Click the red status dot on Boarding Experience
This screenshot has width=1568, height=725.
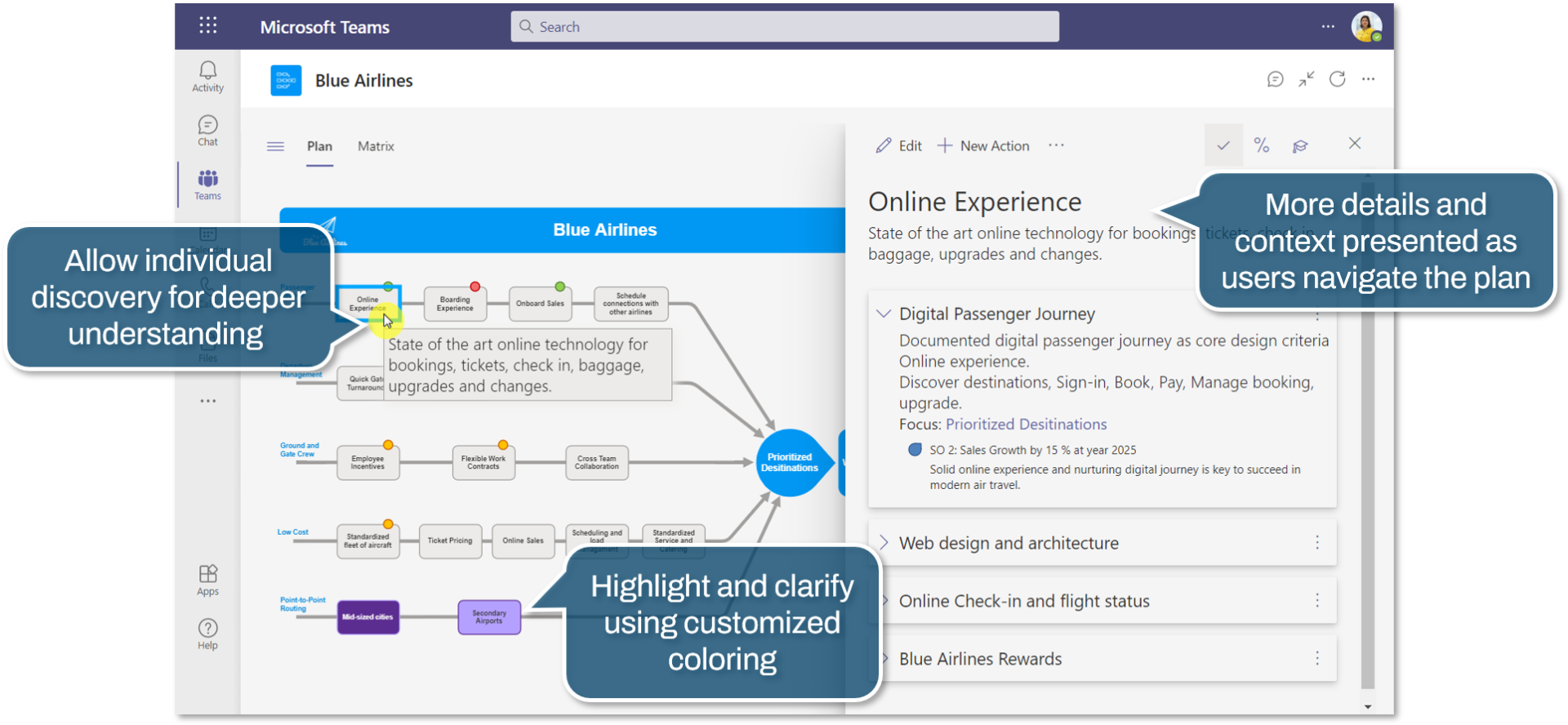[x=475, y=287]
